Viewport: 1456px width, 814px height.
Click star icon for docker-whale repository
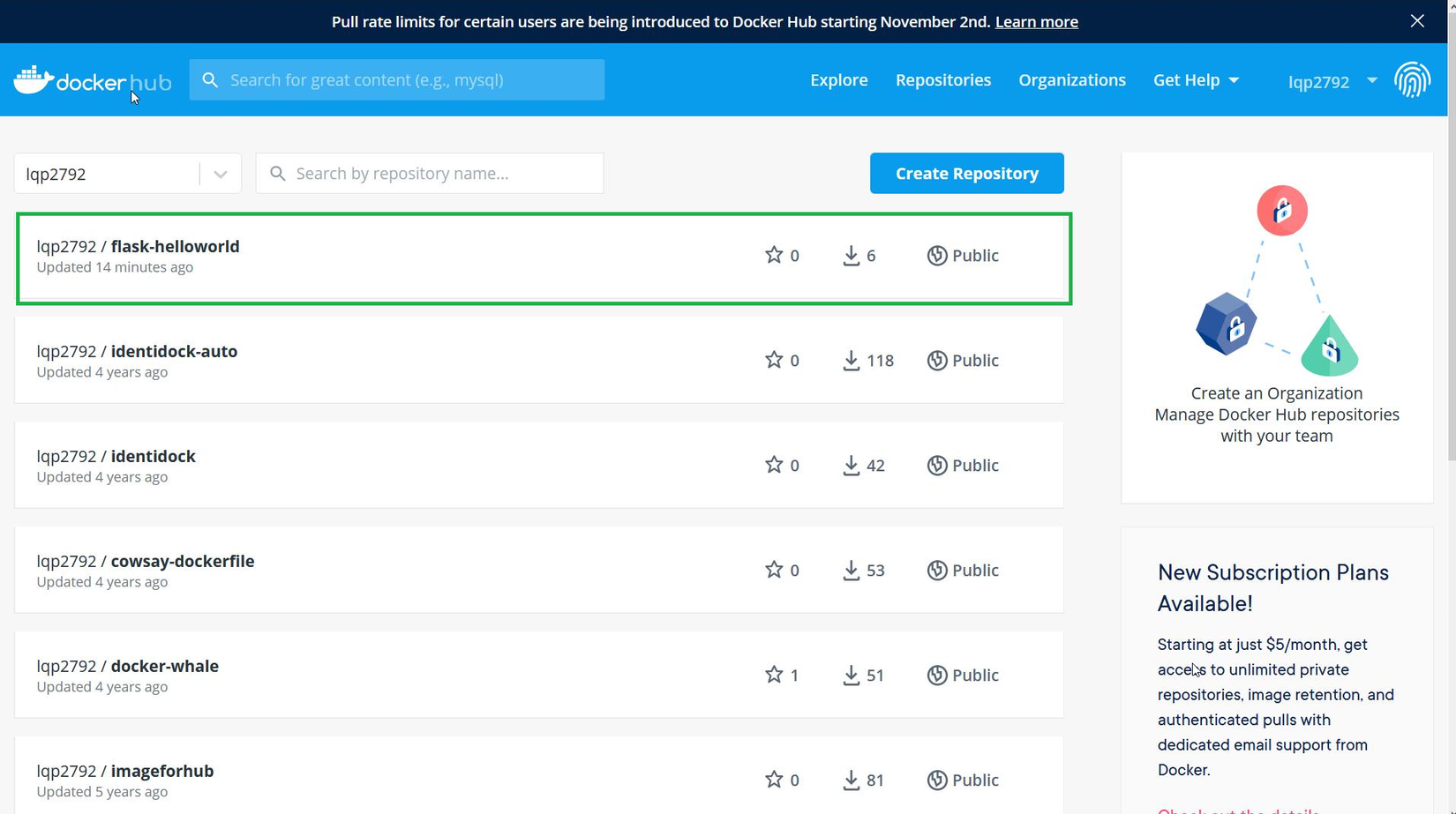click(x=774, y=675)
